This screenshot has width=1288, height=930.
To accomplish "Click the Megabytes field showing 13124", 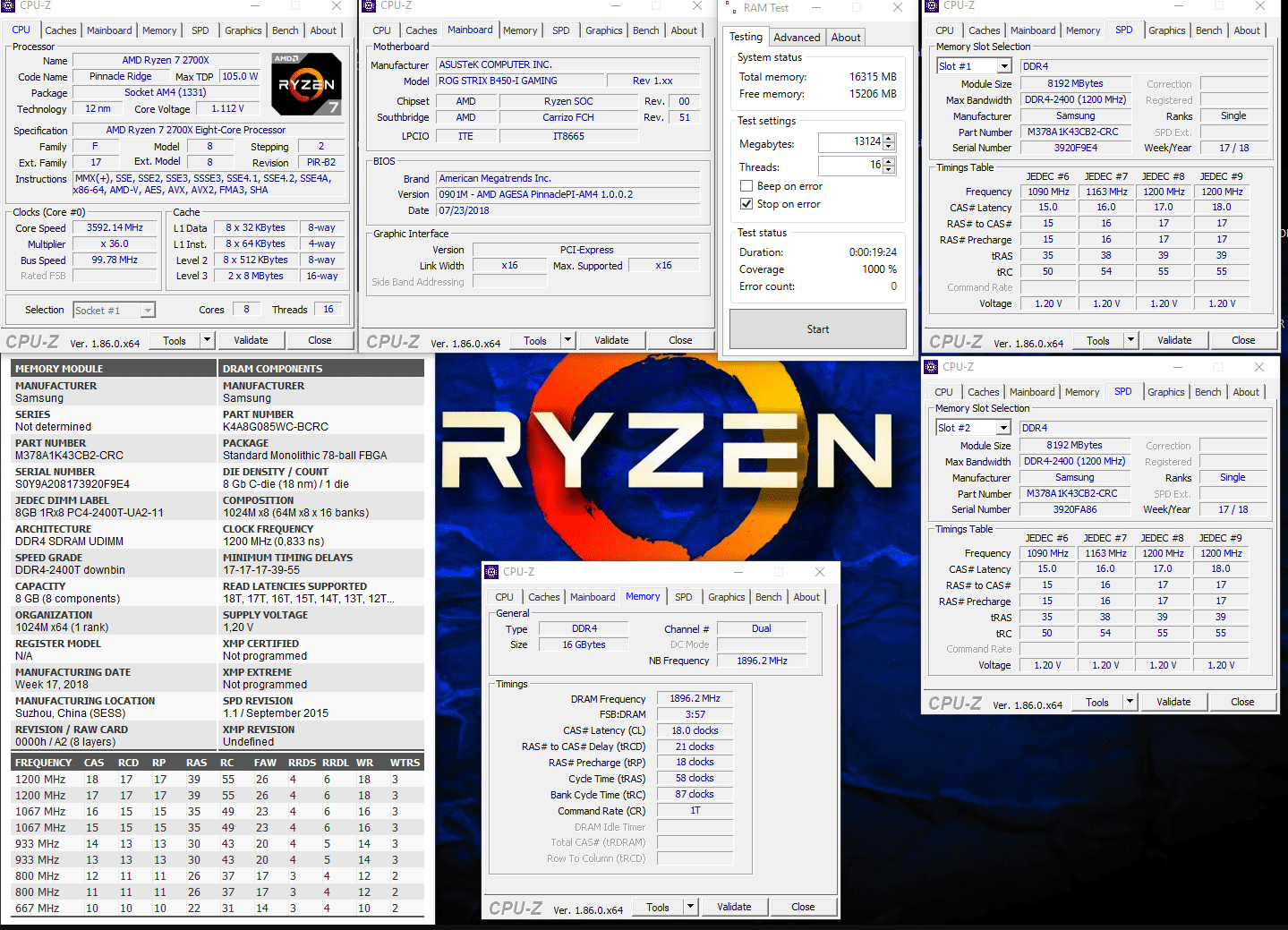I will [x=850, y=141].
